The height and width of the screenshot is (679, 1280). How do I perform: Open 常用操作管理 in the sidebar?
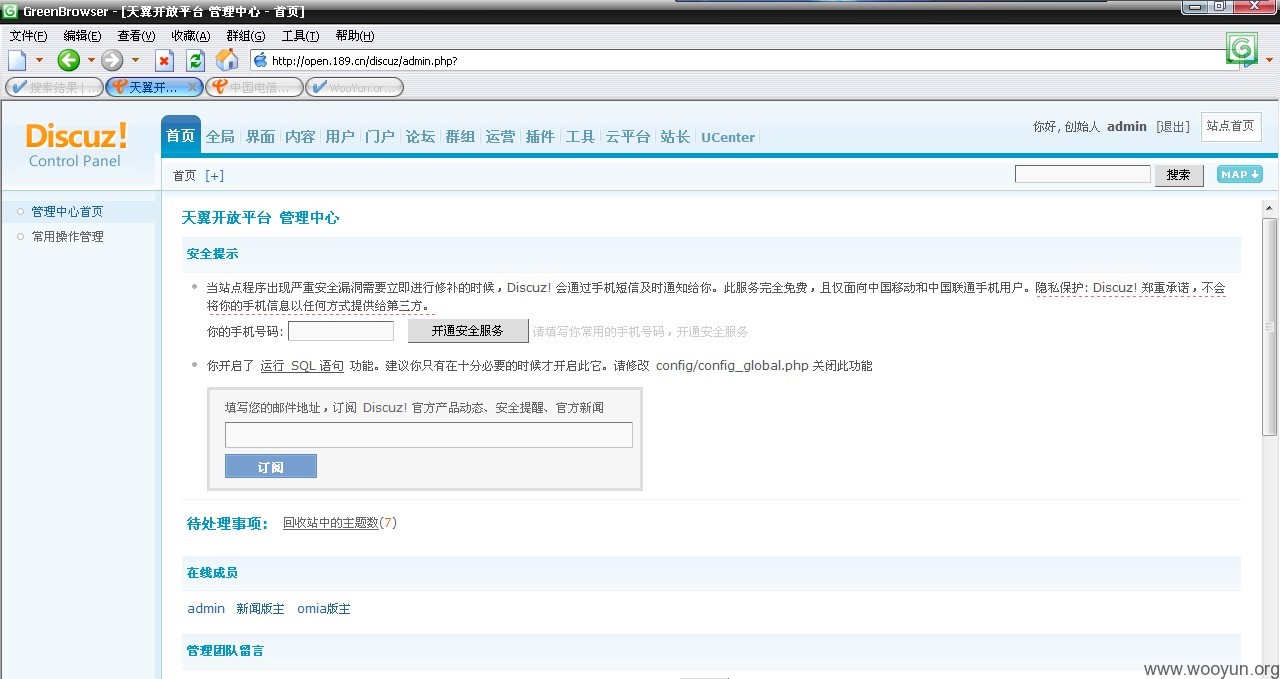coord(67,237)
